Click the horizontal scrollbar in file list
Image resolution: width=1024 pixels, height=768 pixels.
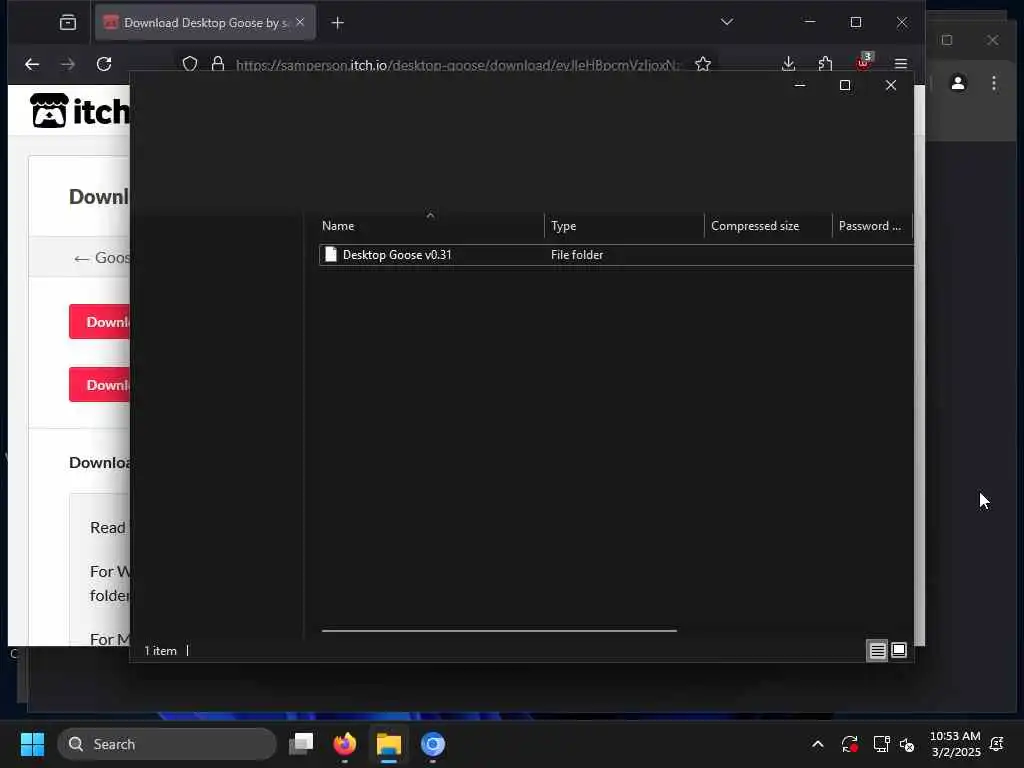pos(499,631)
